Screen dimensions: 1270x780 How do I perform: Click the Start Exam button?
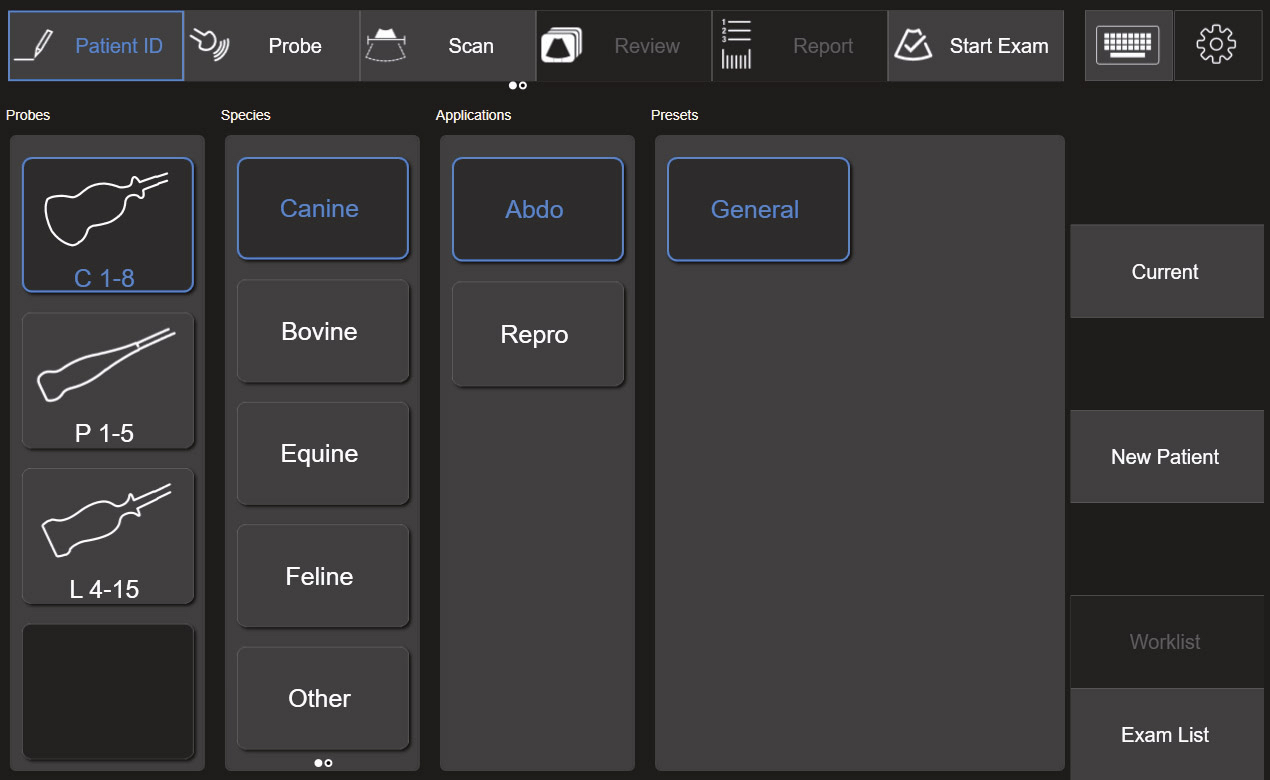[x=975, y=46]
